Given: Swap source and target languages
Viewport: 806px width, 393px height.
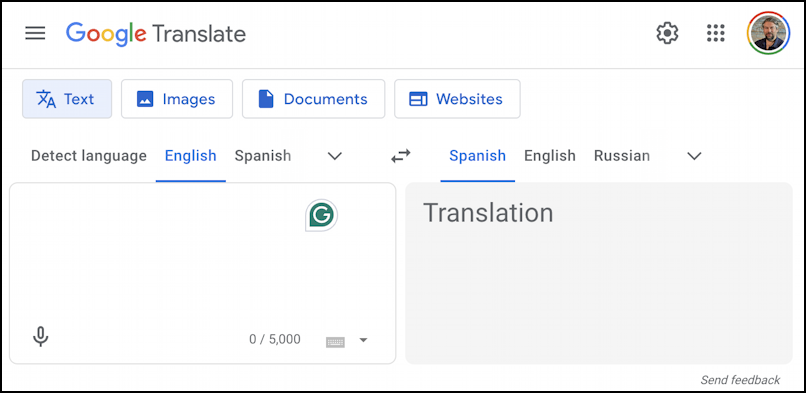Looking at the screenshot, I should click(x=400, y=156).
